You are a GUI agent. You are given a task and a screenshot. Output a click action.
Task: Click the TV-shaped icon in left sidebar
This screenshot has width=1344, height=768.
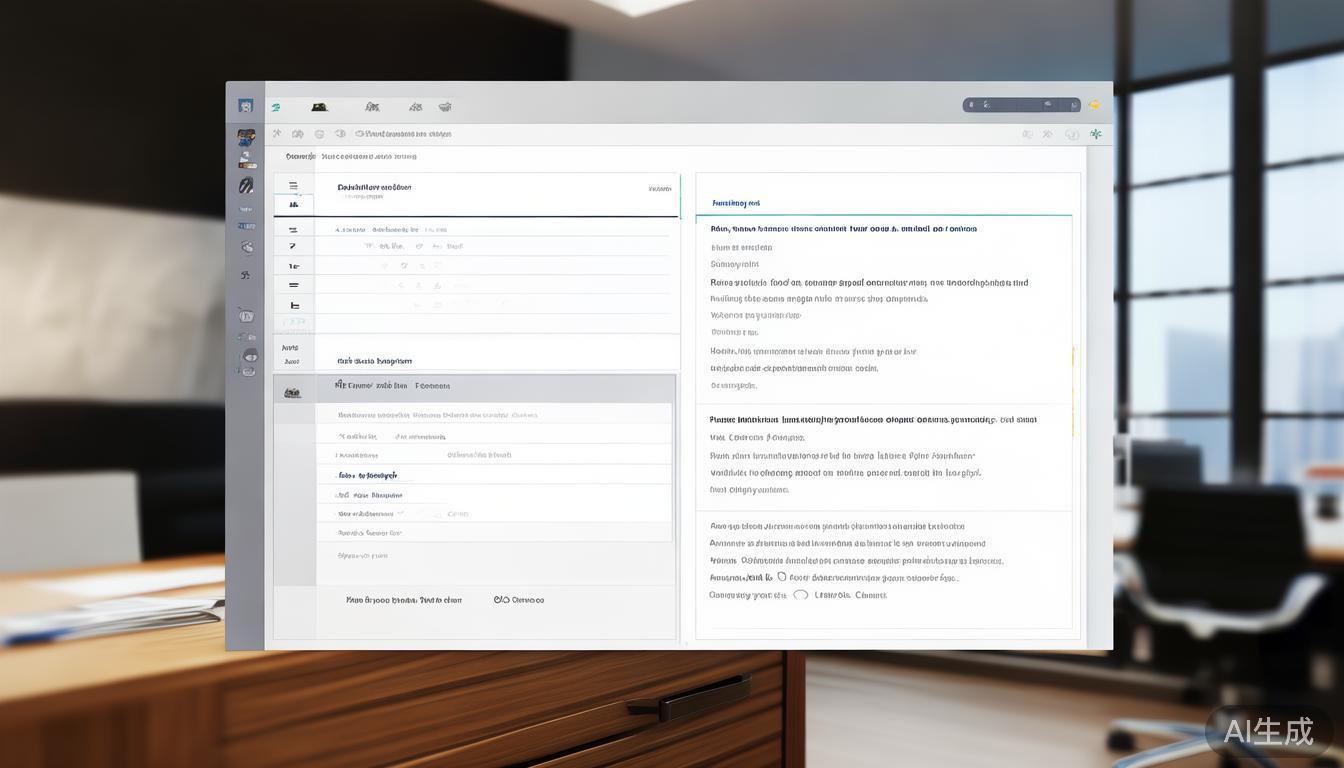(246, 316)
